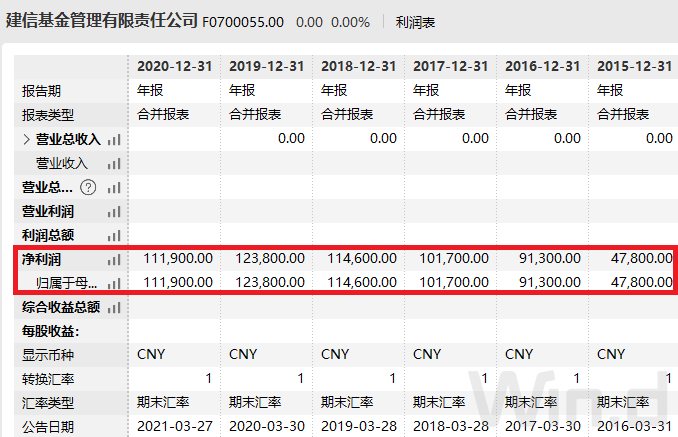Click the 报告期 row label
Viewport: 678px width, 437px height.
(42, 91)
